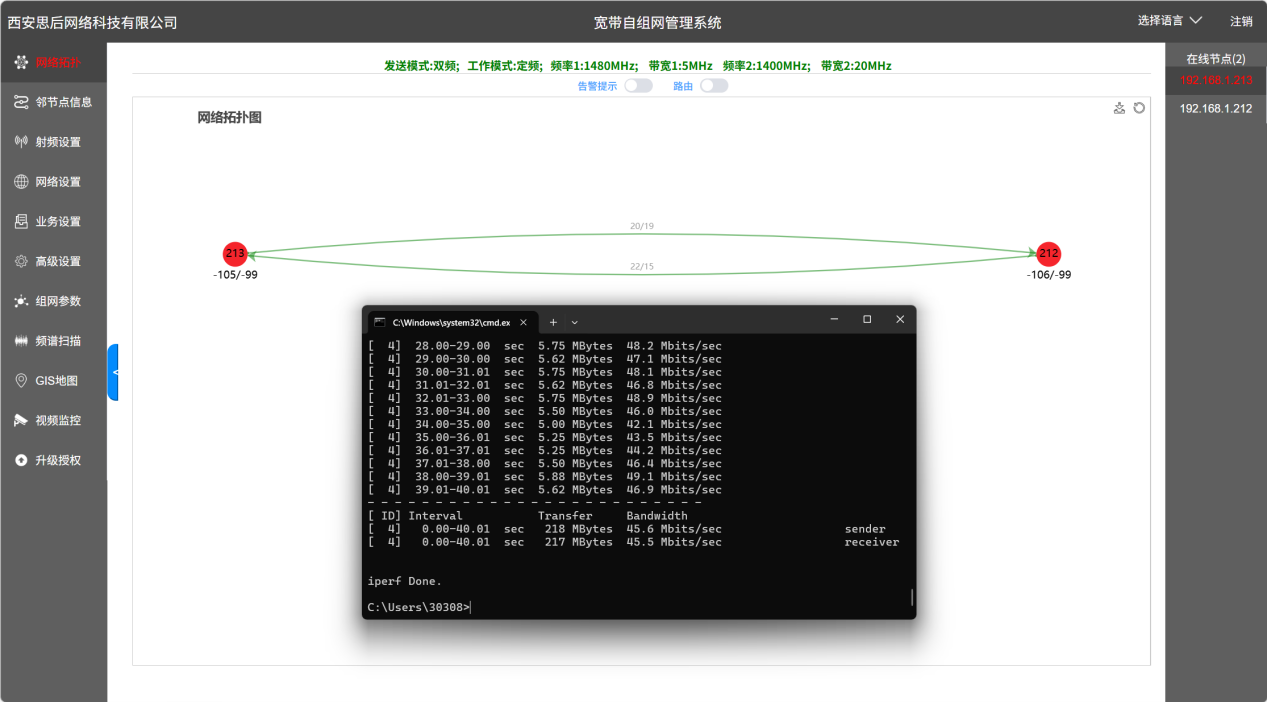Screen dimensions: 1267x702
Task: Click the 组网参数 sidebar icon
Action: coord(21,301)
